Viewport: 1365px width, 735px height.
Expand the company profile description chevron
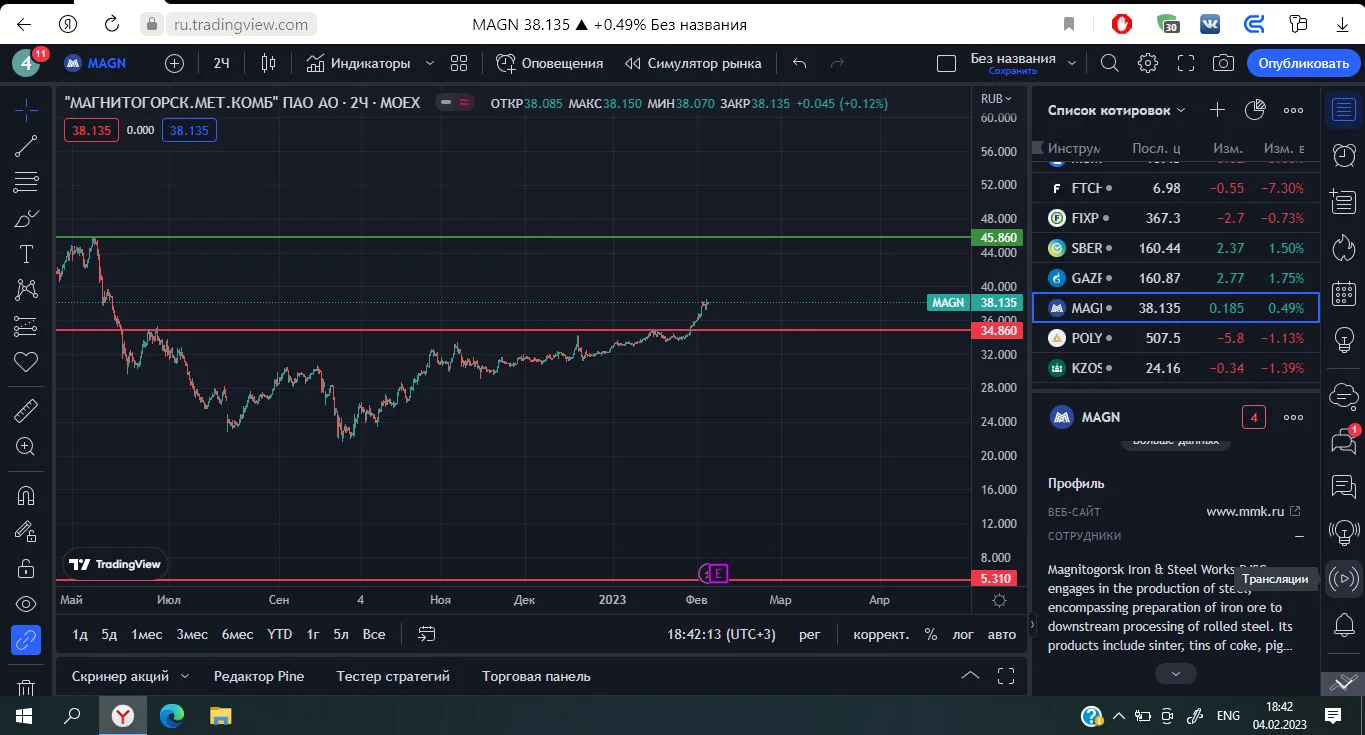(x=1176, y=674)
